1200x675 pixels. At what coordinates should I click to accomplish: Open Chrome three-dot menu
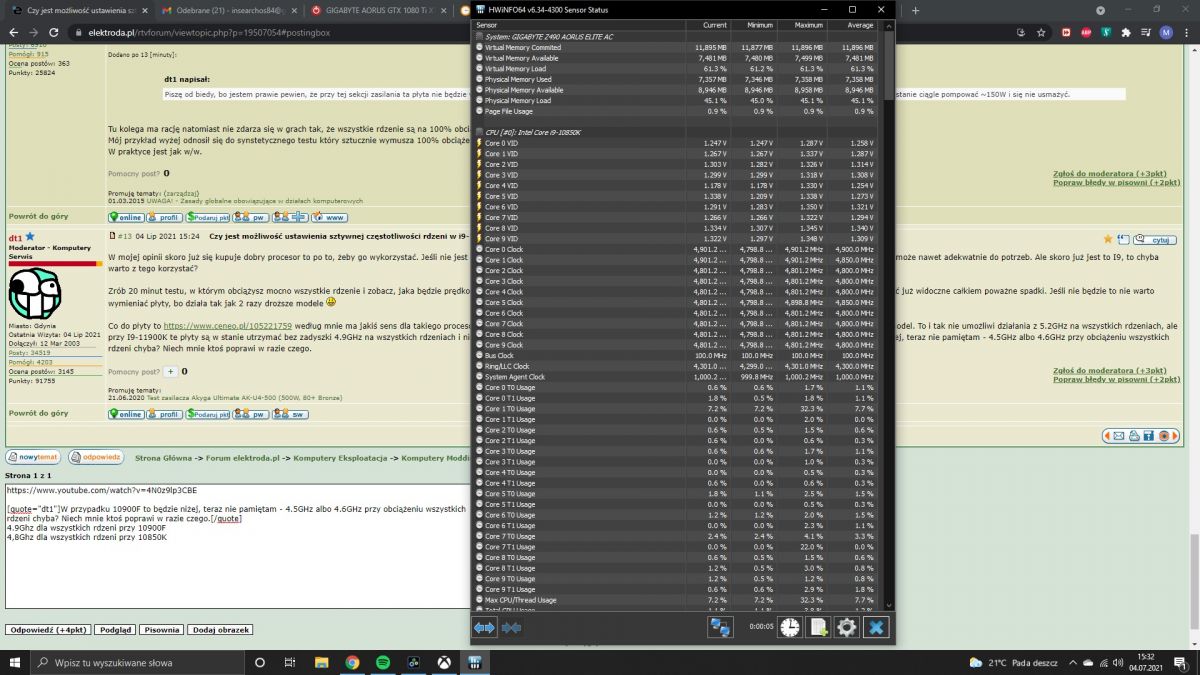click(1187, 32)
